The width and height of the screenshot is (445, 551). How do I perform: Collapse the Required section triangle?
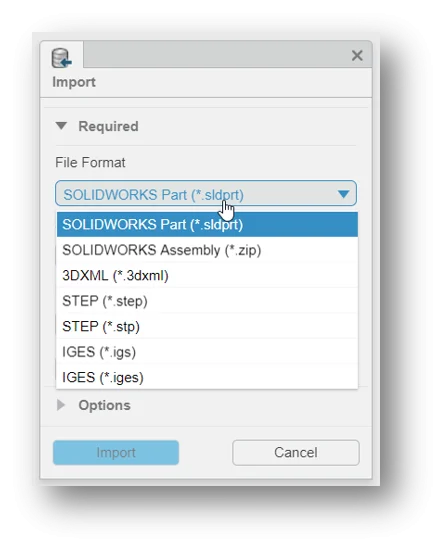click(x=61, y=126)
